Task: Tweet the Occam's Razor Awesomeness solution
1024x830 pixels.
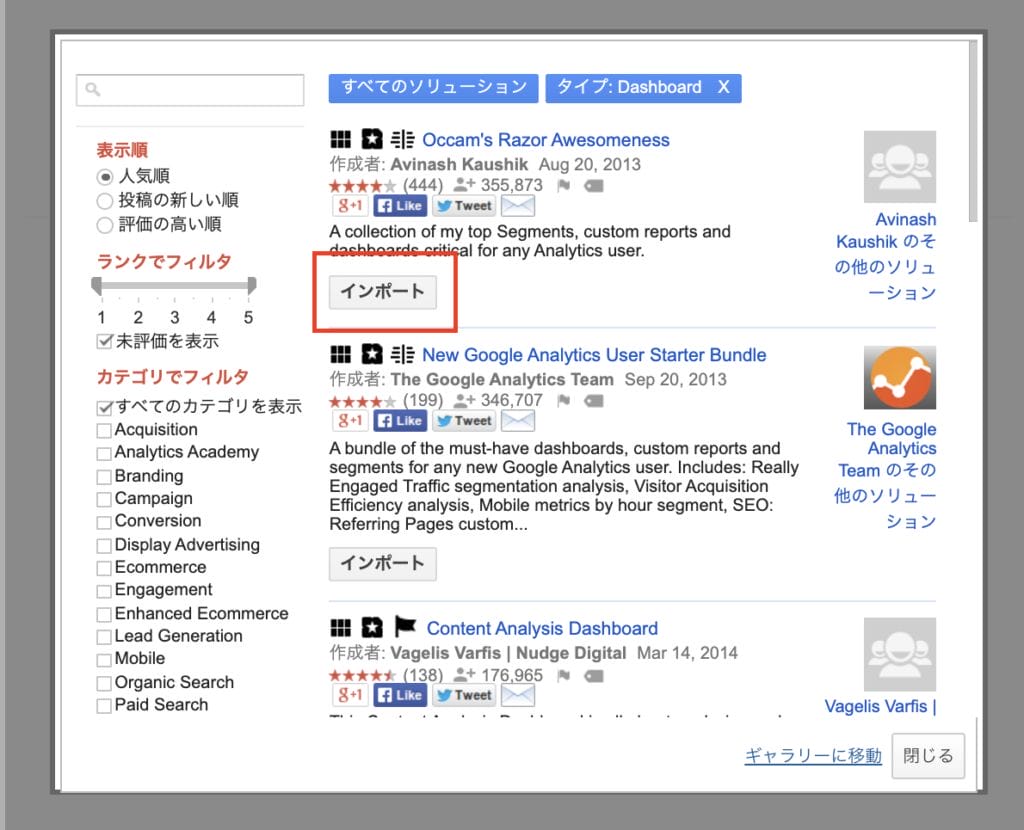Action: coord(464,206)
